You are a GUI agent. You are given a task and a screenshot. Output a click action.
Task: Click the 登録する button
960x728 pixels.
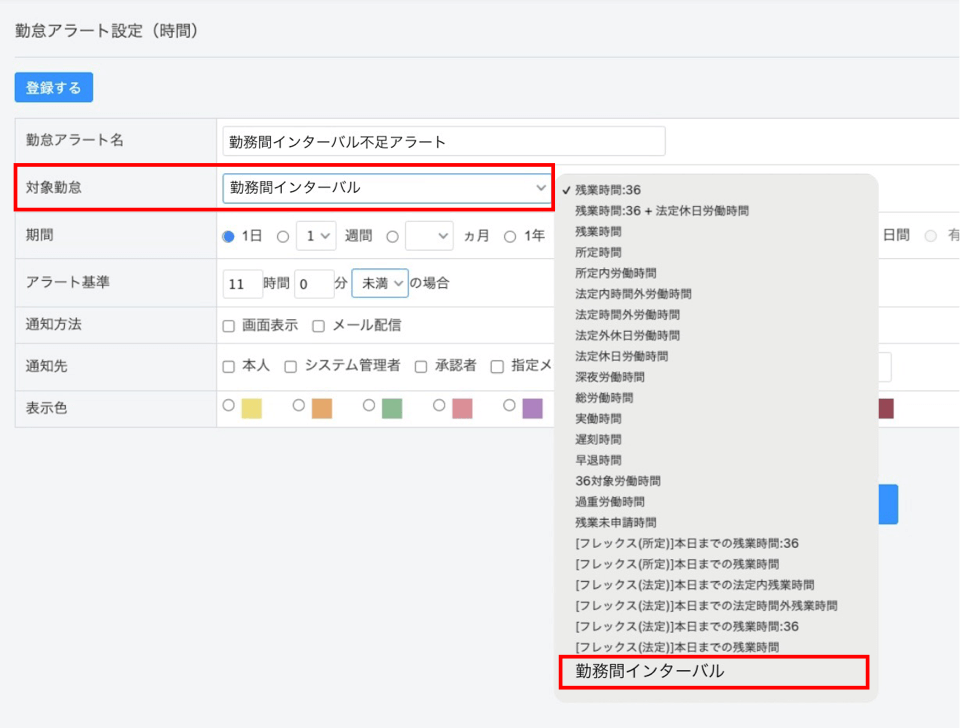(54, 88)
